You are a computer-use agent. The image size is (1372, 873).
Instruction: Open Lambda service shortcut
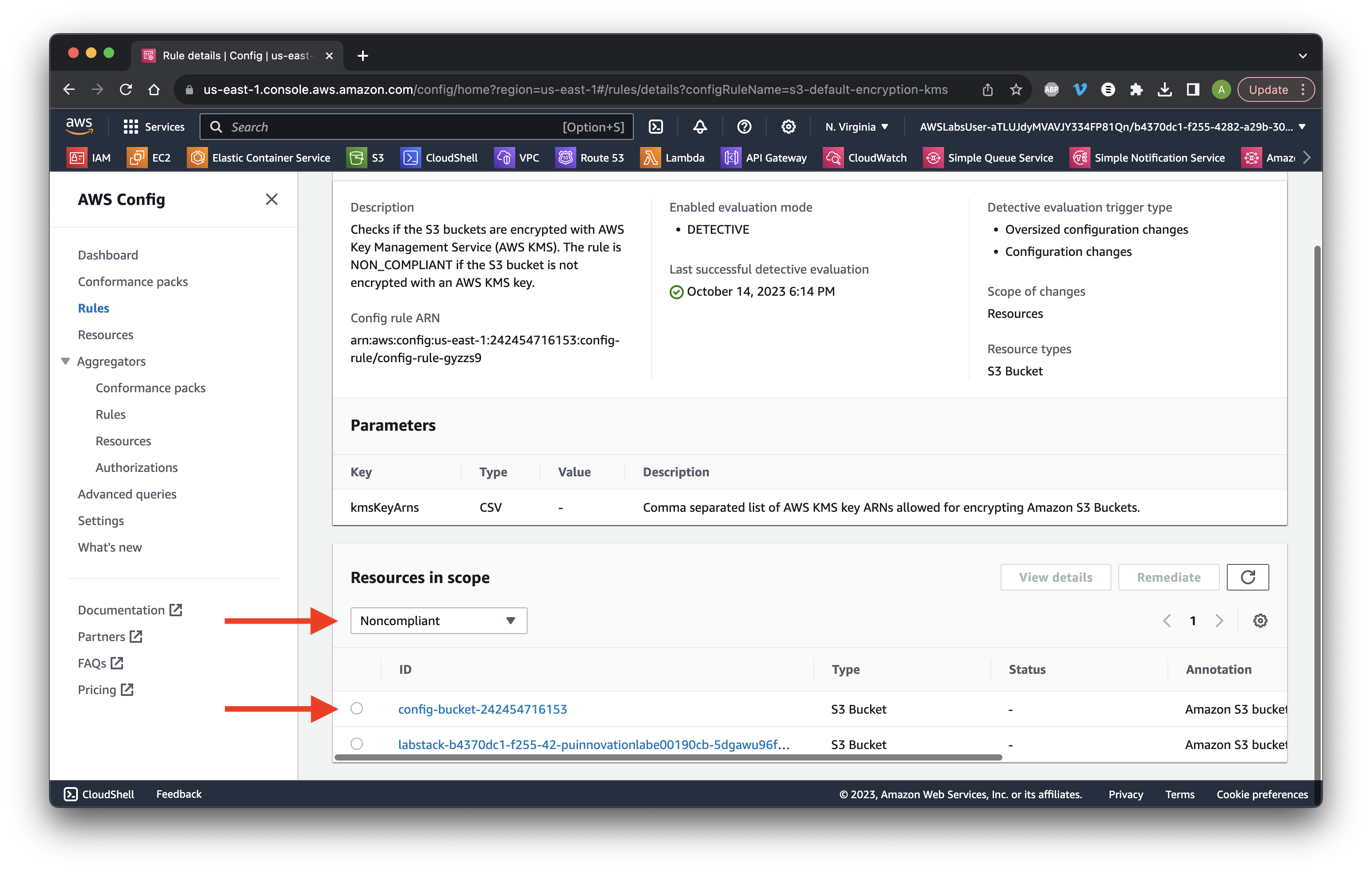(672, 158)
